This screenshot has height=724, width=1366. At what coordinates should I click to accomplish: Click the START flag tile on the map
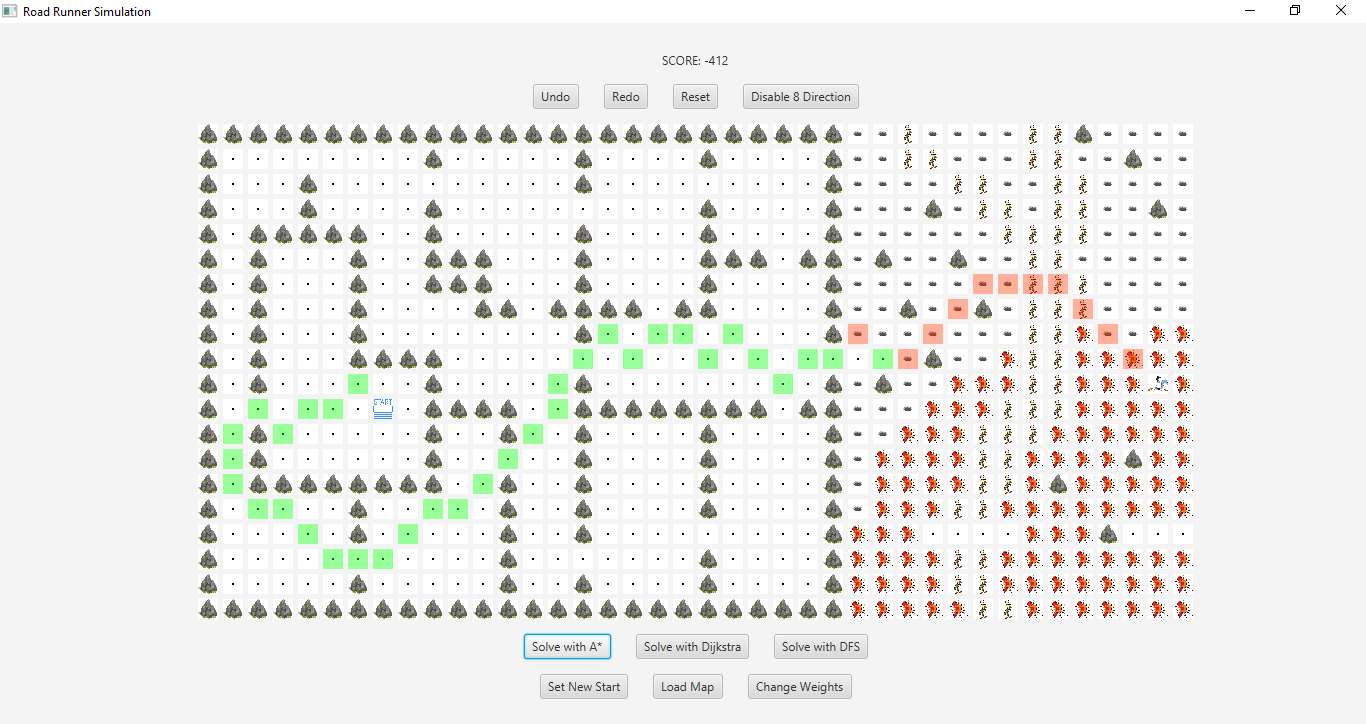click(x=383, y=408)
